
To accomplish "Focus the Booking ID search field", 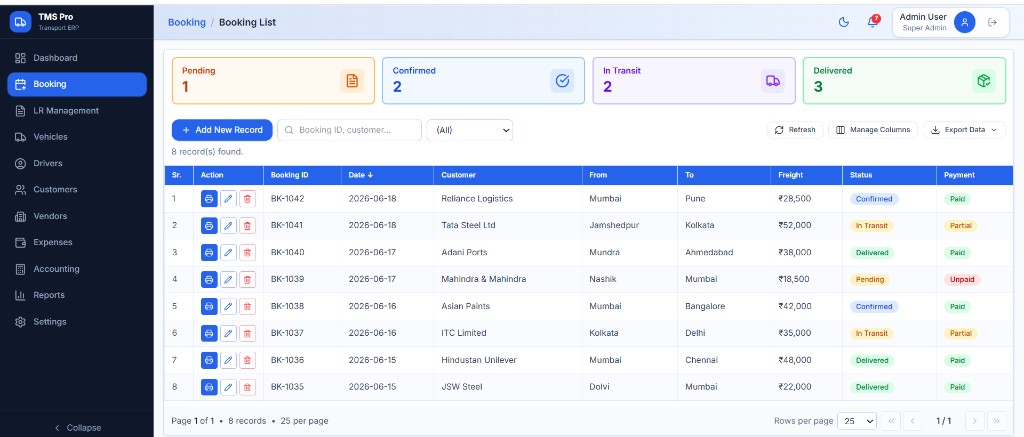I will 349,130.
